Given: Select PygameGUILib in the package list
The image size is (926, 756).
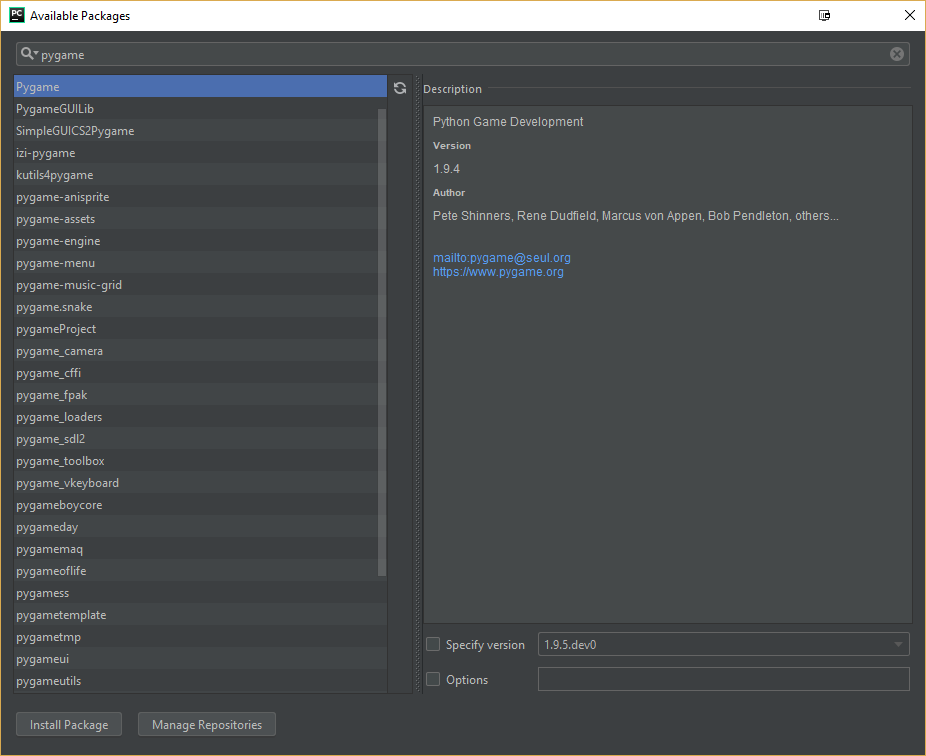Looking at the screenshot, I should (x=55, y=109).
